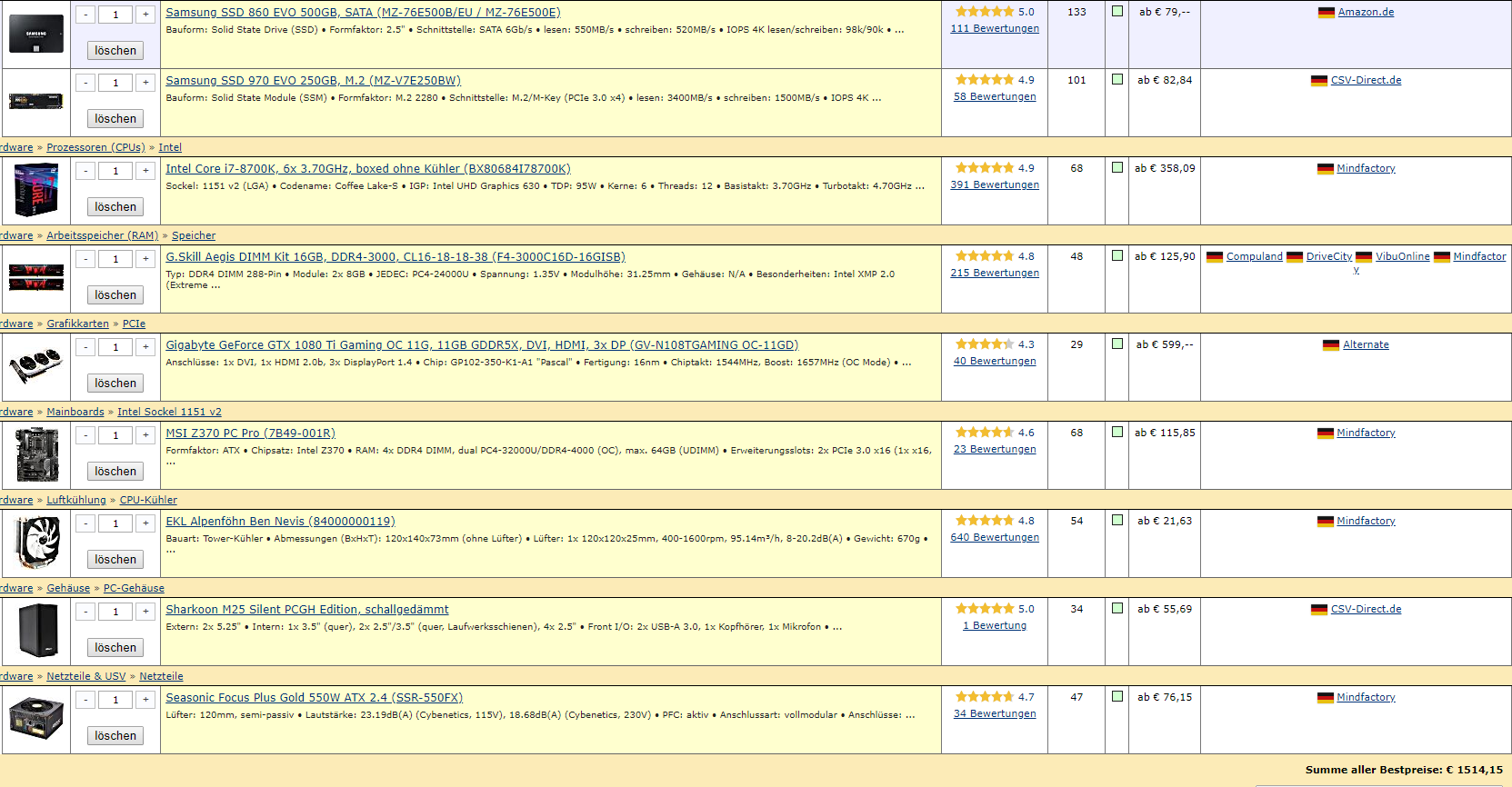Open the Grafikkarten category breadcrumb
Screen dimensions: 1512x787
point(77,324)
